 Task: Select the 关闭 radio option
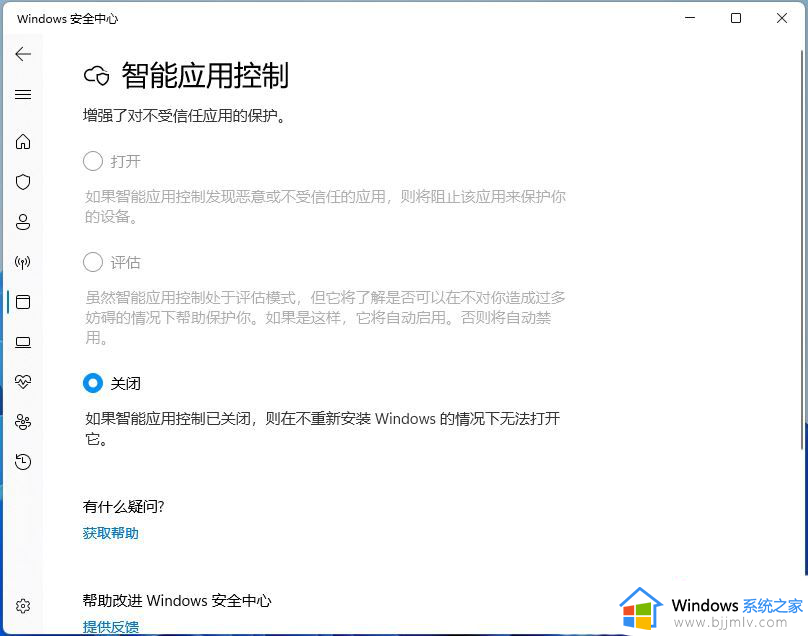pos(93,383)
